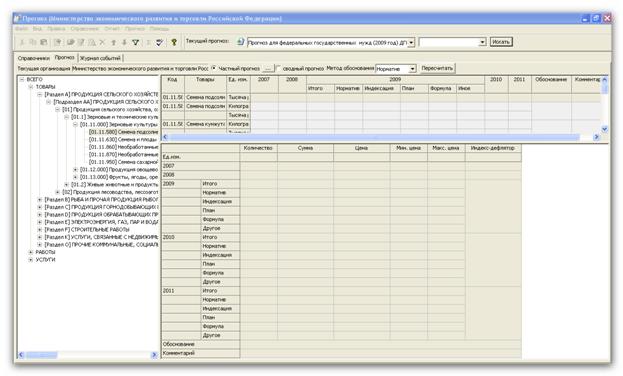The height and width of the screenshot is (376, 623).
Task: Click the upper table horizontal scrollbar track
Action: [x=380, y=137]
